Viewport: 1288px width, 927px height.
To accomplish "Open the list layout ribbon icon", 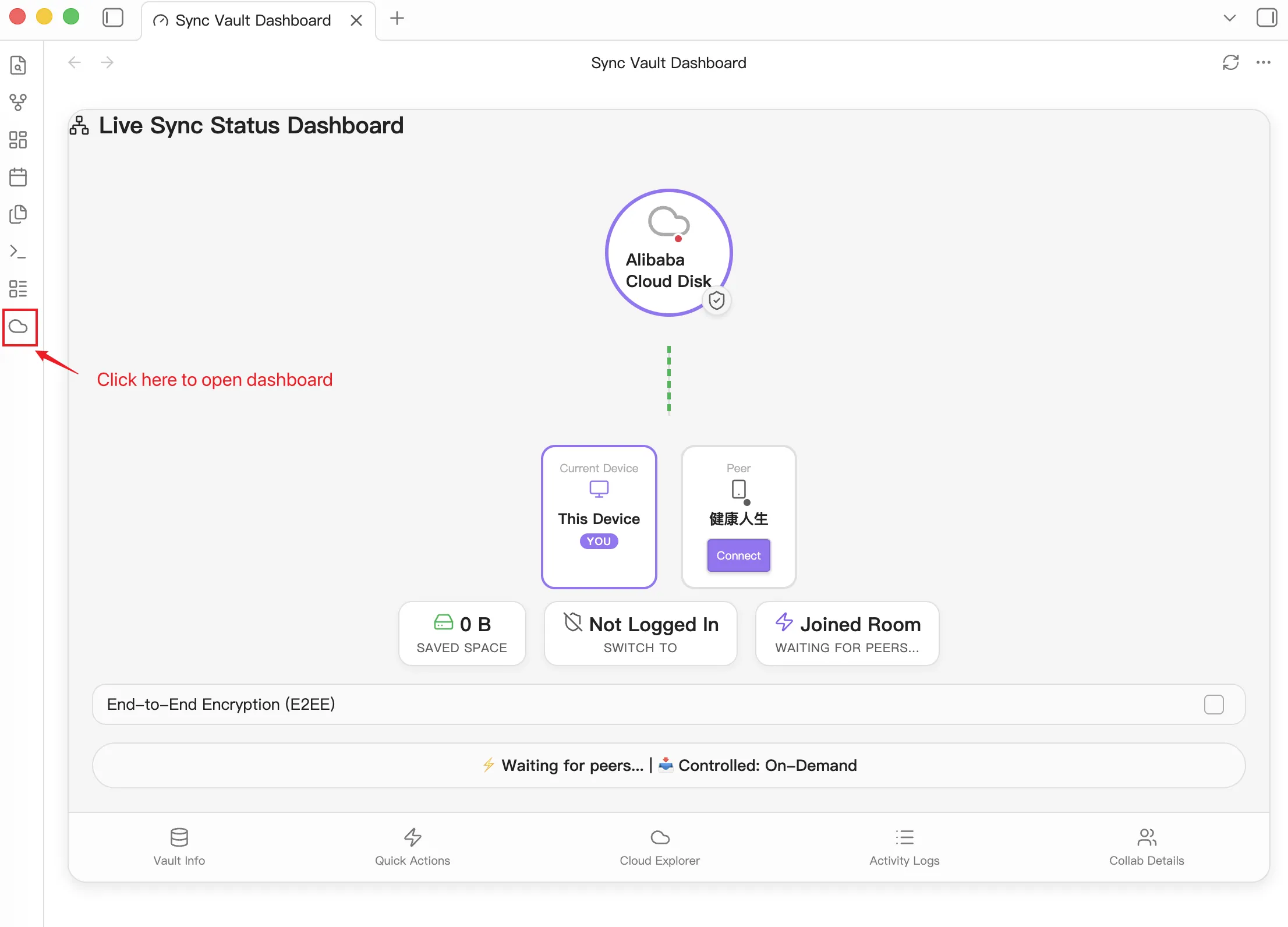I will point(18,289).
